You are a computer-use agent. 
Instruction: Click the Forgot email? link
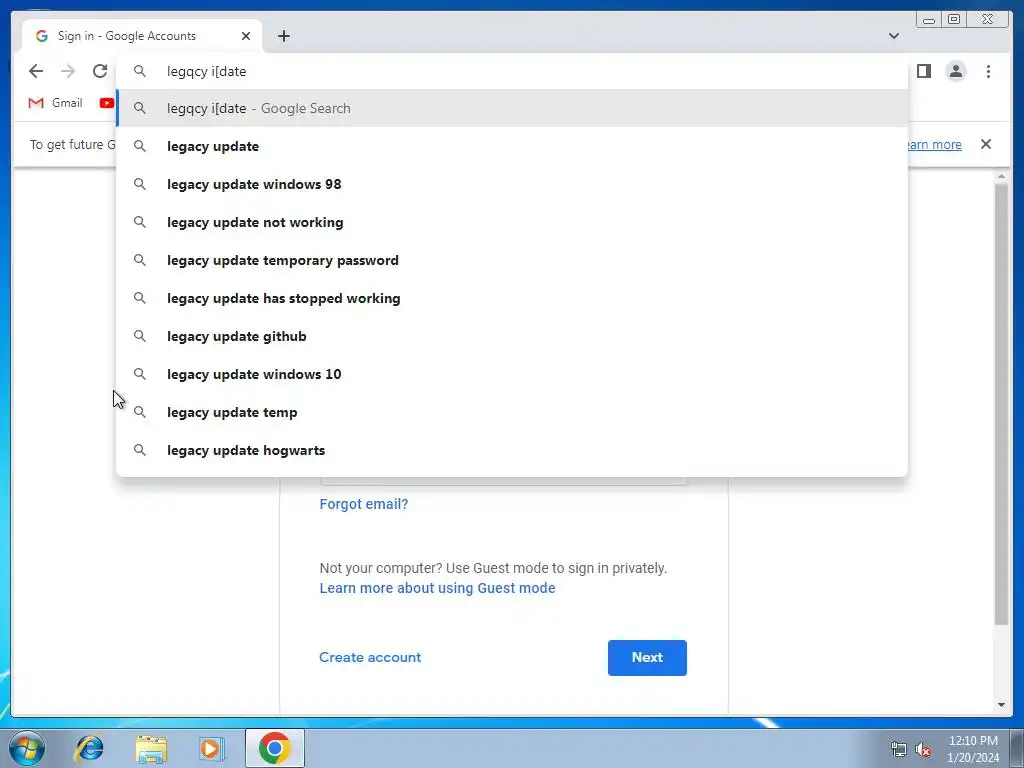coord(364,504)
